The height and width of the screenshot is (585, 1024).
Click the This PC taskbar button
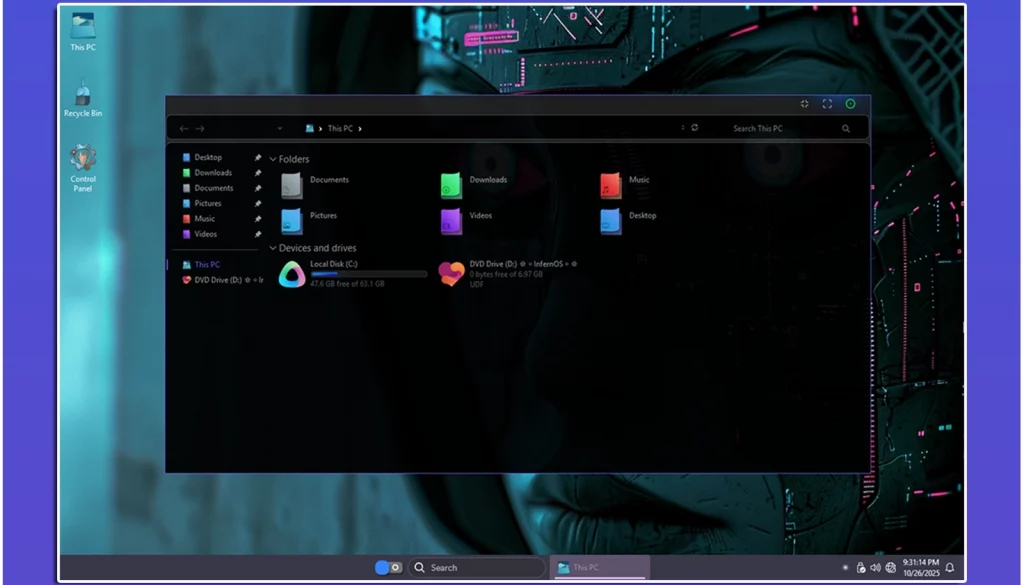[599, 567]
